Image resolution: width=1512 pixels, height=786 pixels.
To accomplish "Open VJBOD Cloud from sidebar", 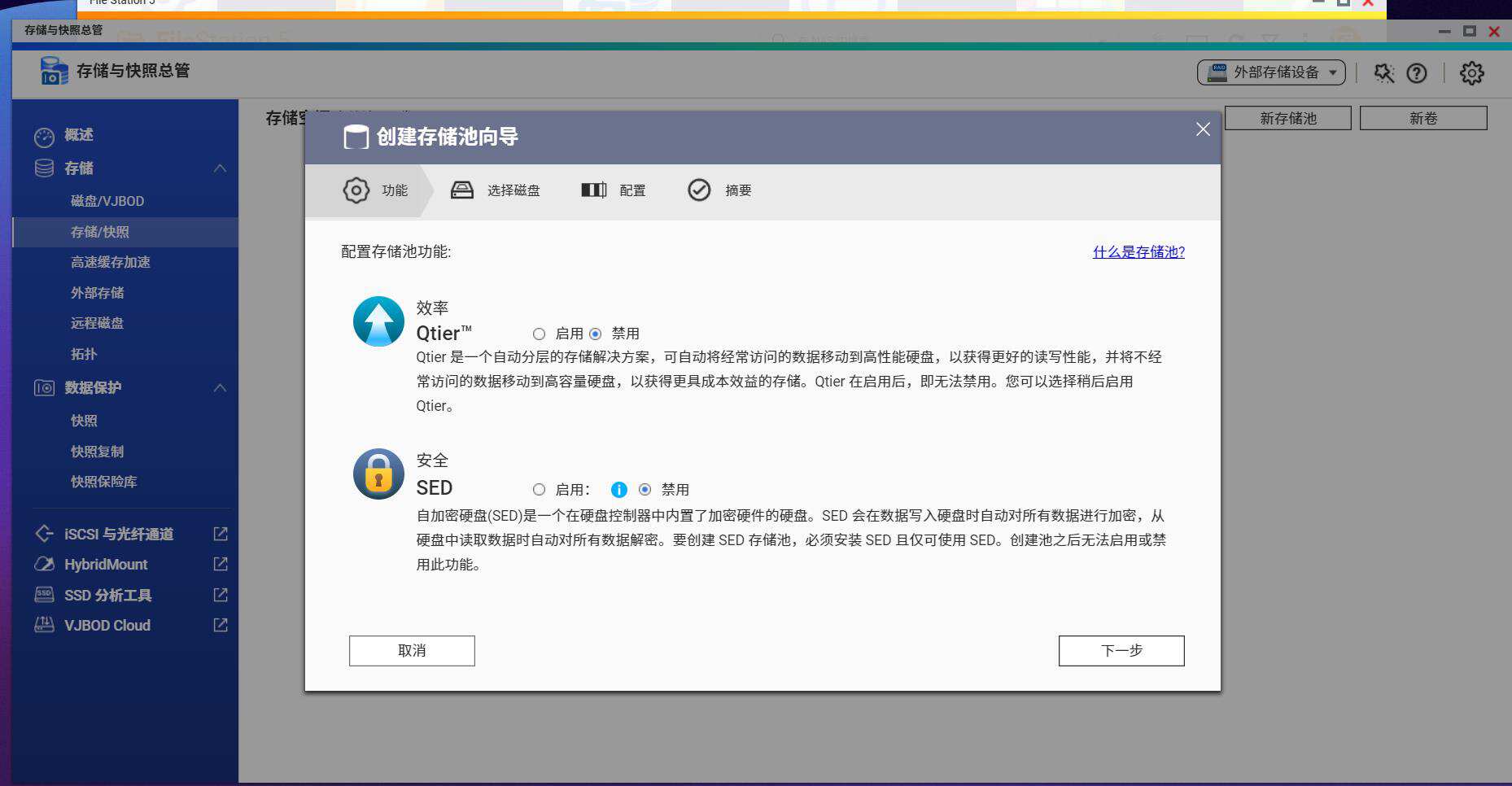I will coord(107,626).
